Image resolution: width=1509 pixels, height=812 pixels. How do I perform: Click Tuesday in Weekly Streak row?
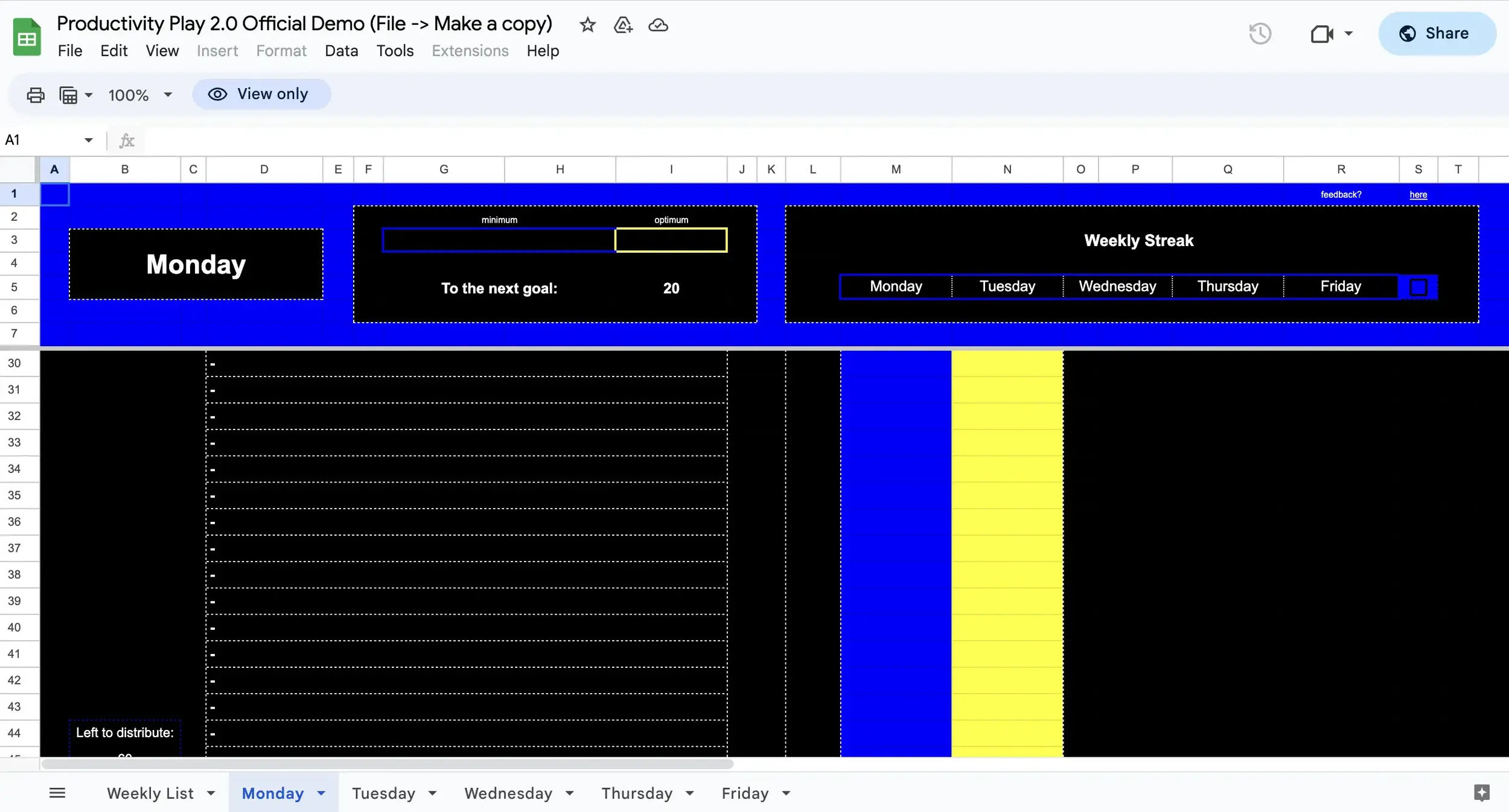(1007, 287)
